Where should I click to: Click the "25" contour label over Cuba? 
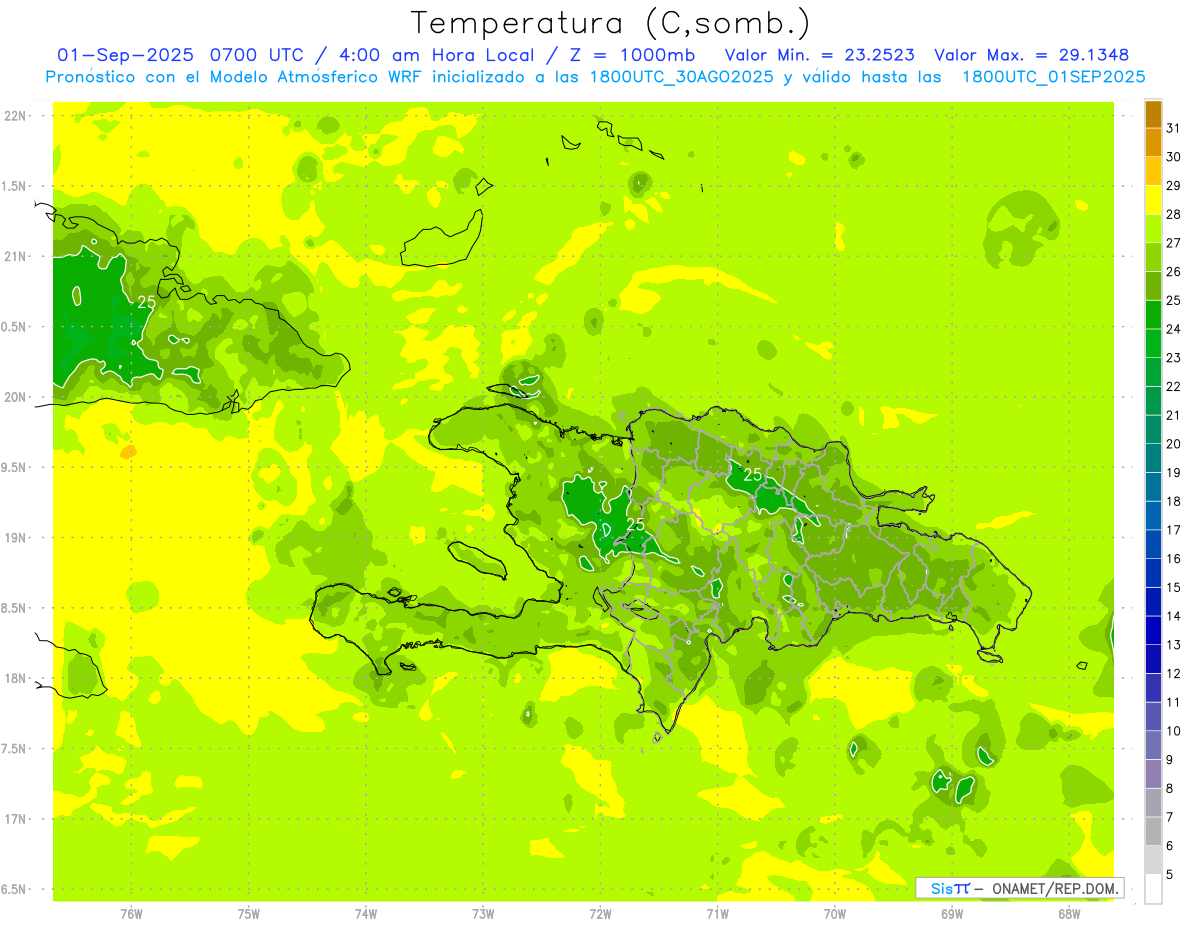[x=146, y=301]
